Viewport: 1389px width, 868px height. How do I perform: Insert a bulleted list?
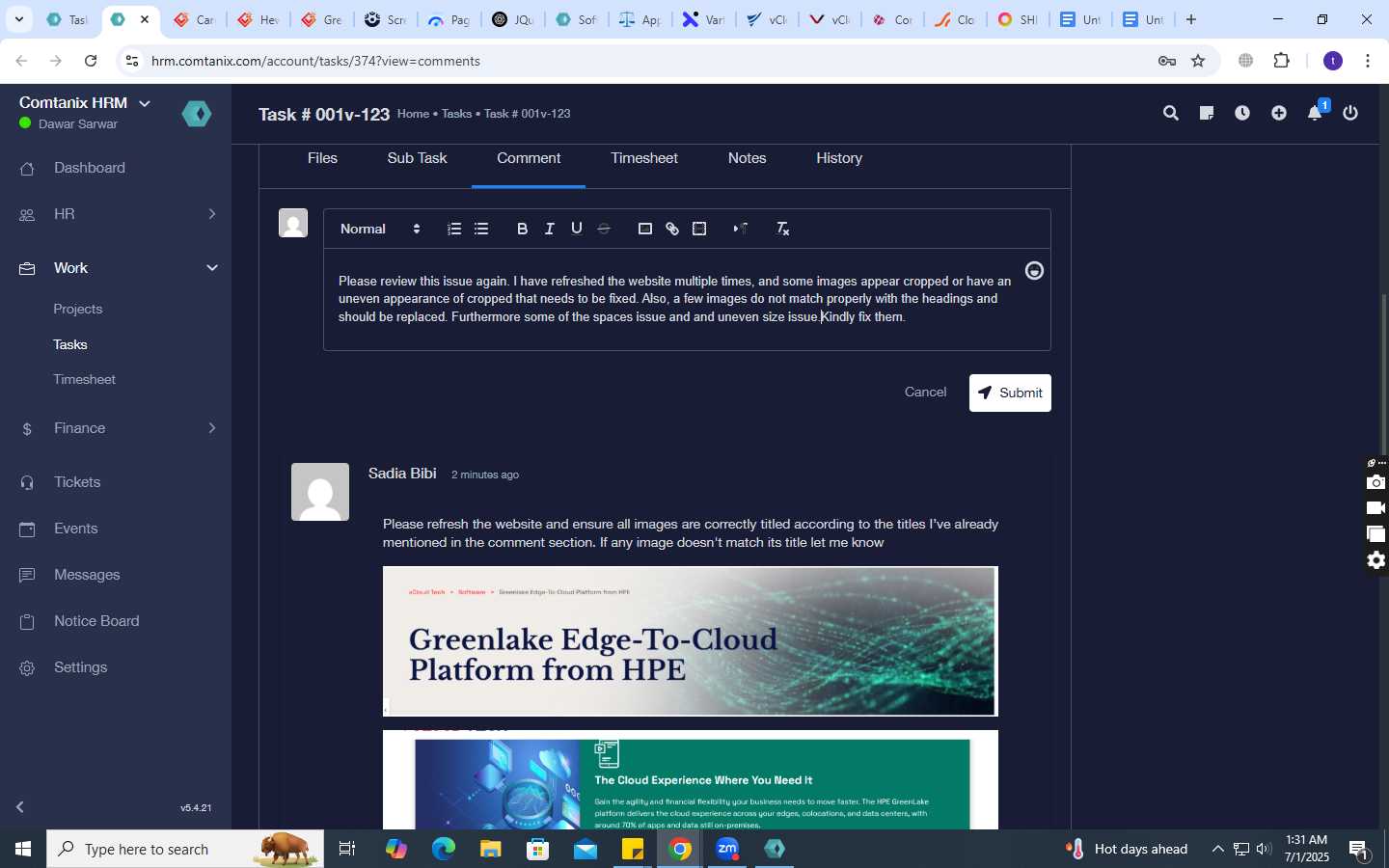point(481,229)
